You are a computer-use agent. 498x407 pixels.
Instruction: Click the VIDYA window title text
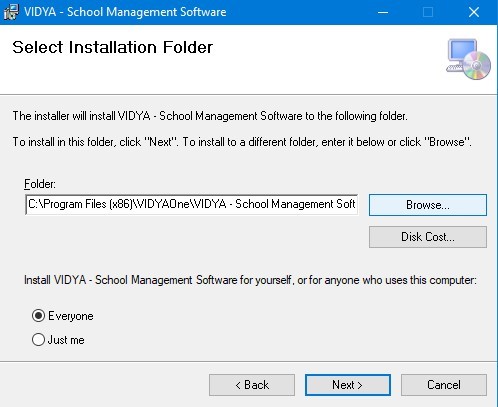pos(125,12)
